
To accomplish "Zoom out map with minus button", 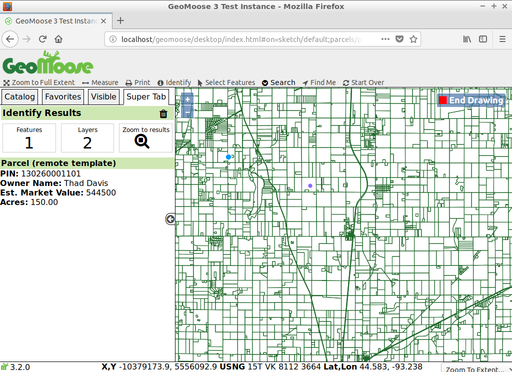I will (x=188, y=113).
